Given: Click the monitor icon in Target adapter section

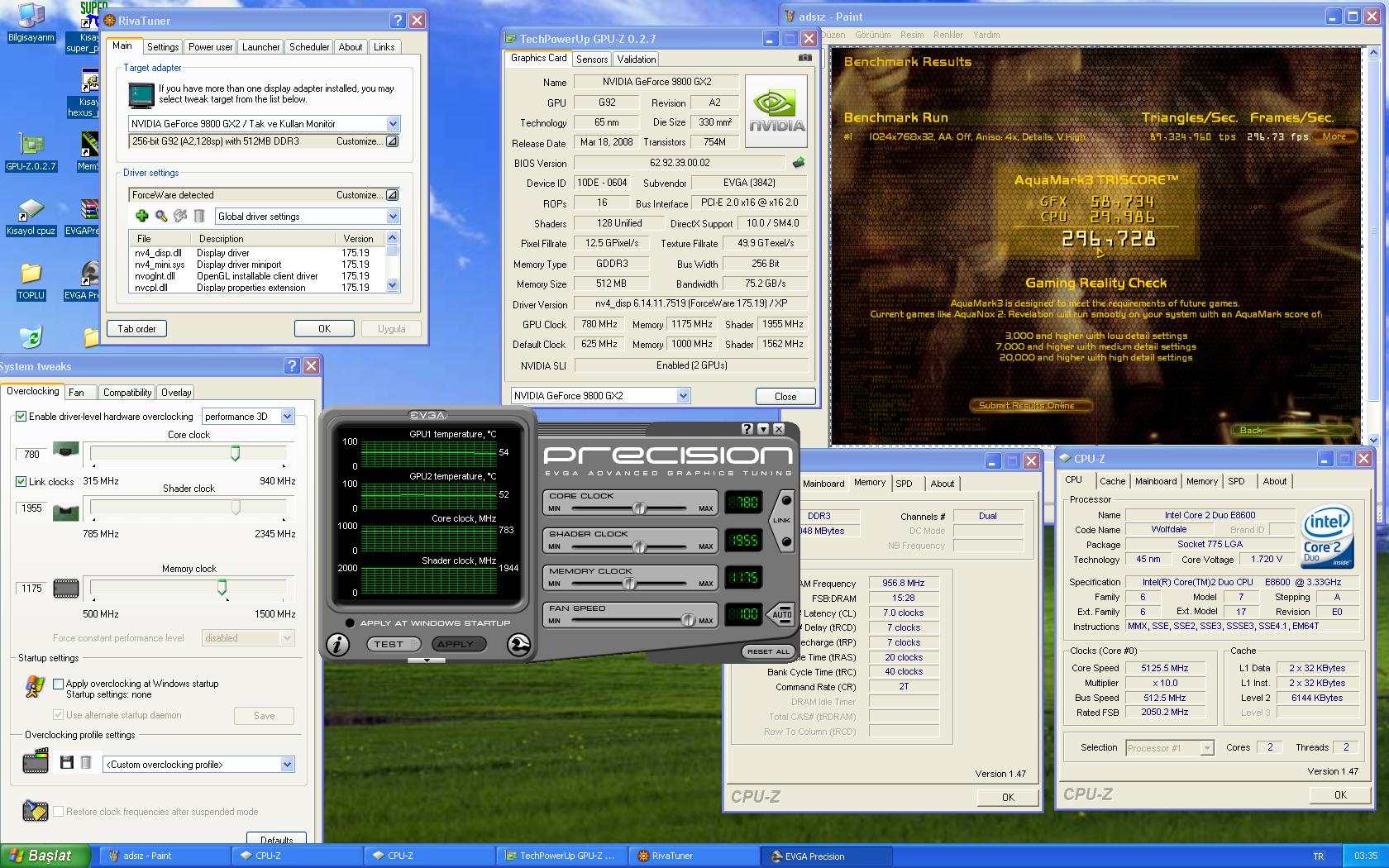Looking at the screenshot, I should click(x=141, y=96).
